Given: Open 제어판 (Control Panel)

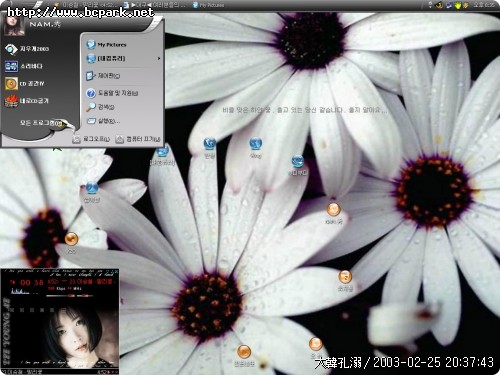Looking at the screenshot, I should 103,76.
